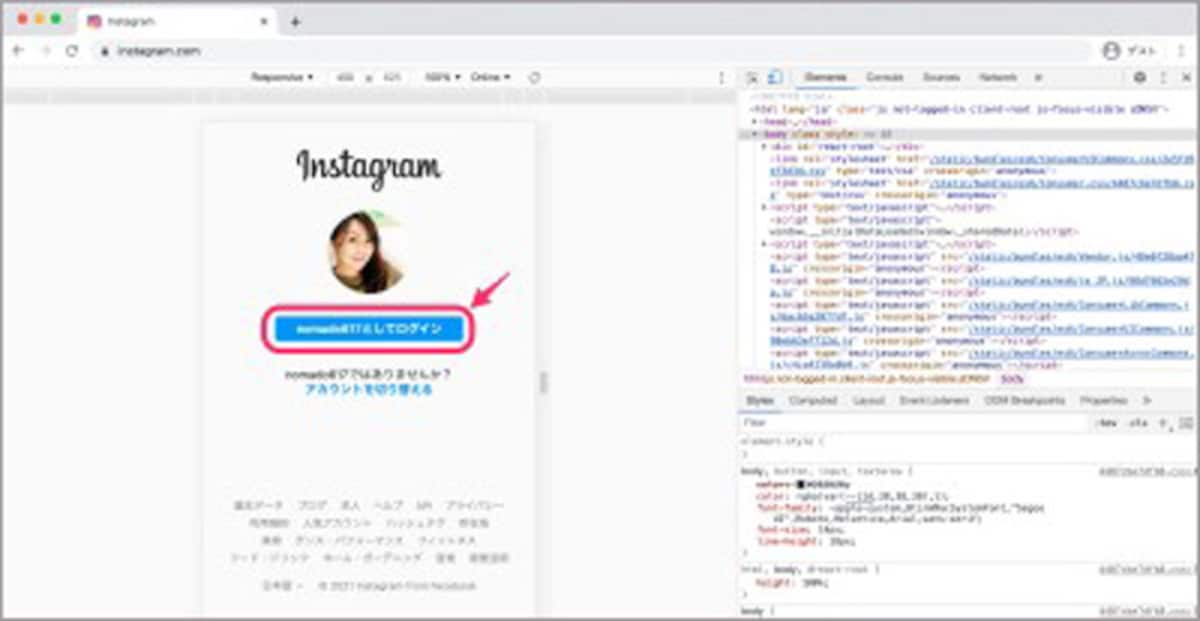Open the Responsive device dropdown
The height and width of the screenshot is (621, 1200).
tap(282, 77)
